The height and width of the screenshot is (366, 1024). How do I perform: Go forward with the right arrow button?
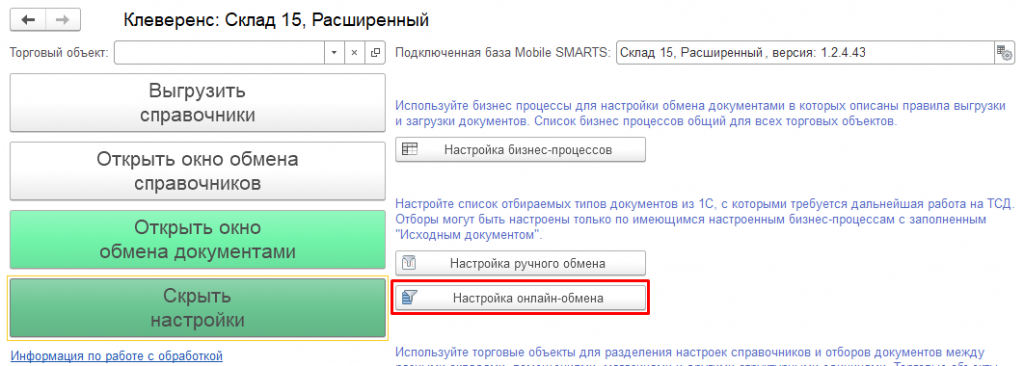(x=63, y=20)
